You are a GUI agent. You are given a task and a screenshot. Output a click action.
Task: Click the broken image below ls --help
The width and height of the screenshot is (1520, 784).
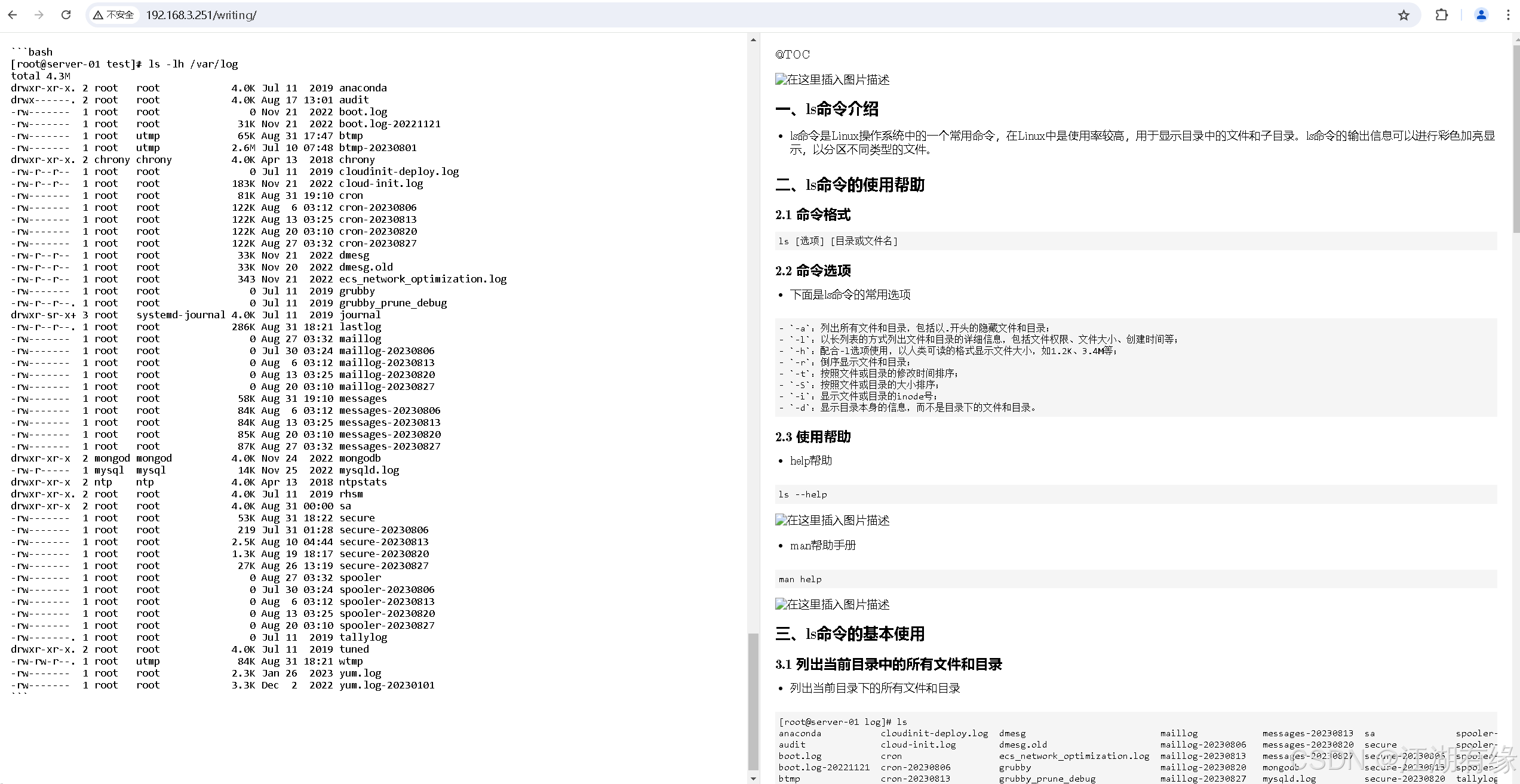click(833, 520)
